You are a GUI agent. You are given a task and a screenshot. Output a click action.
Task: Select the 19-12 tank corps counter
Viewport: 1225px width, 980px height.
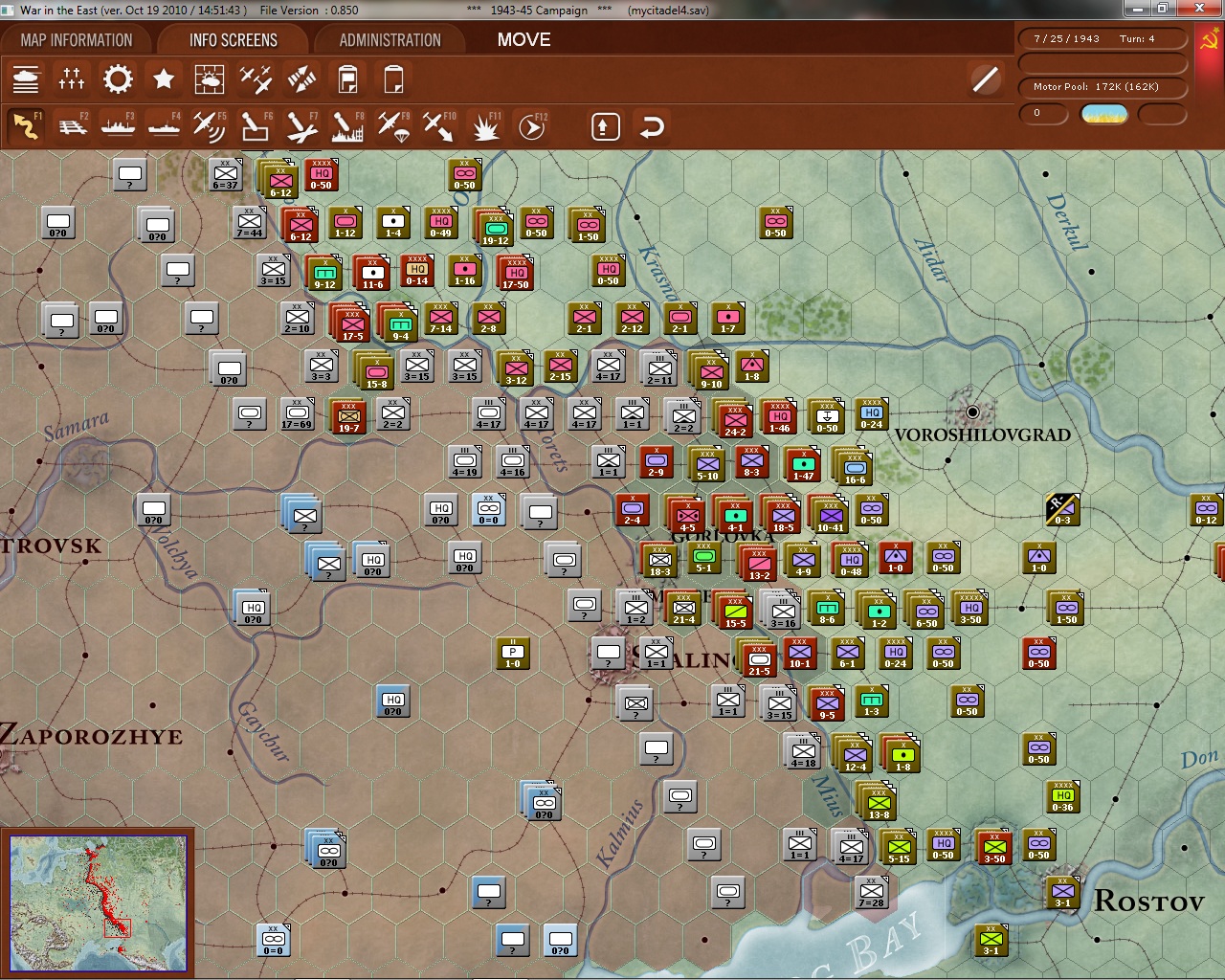coord(495,229)
